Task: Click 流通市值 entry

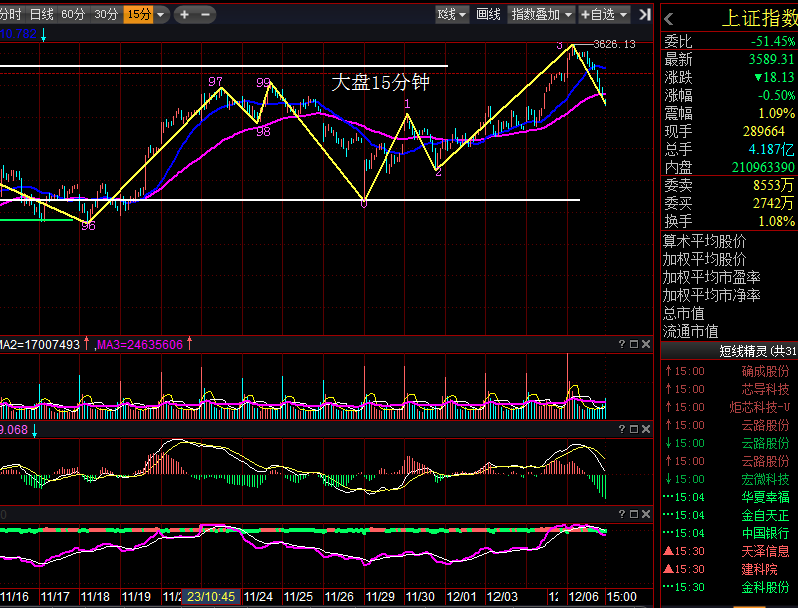Action: click(691, 332)
